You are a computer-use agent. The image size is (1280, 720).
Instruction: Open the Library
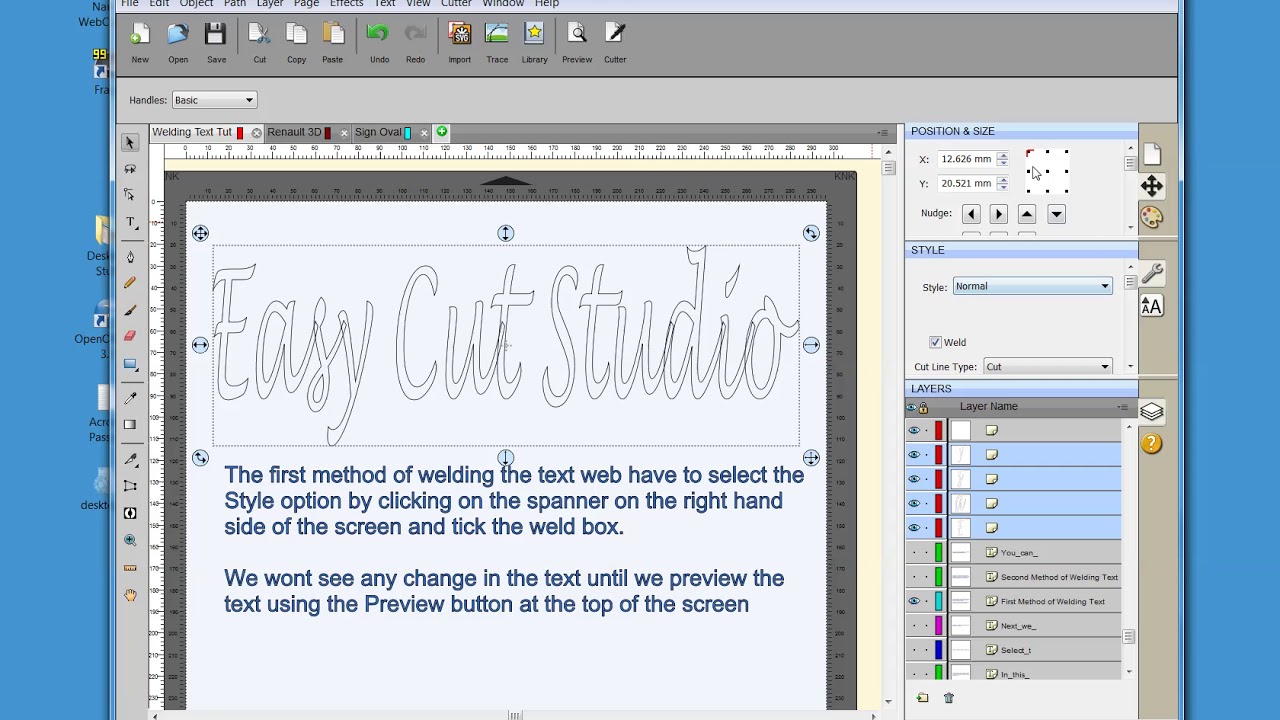tap(534, 43)
